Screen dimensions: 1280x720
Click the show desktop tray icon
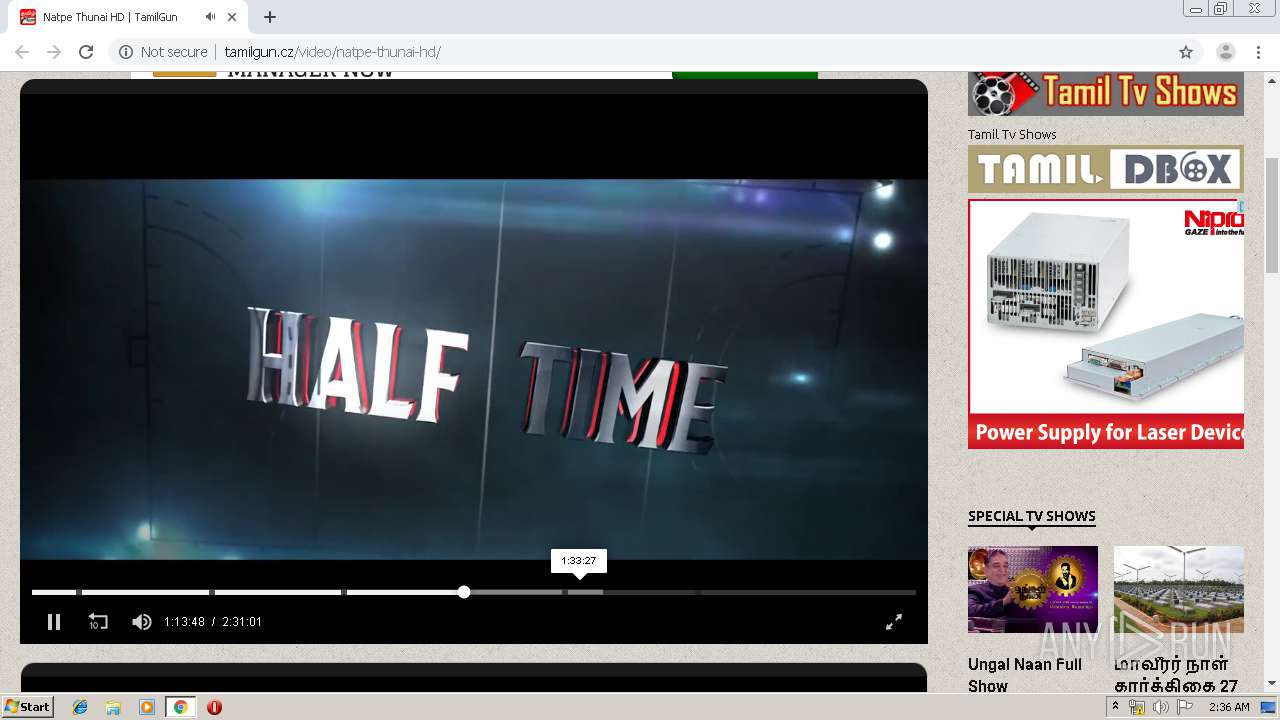point(1268,707)
